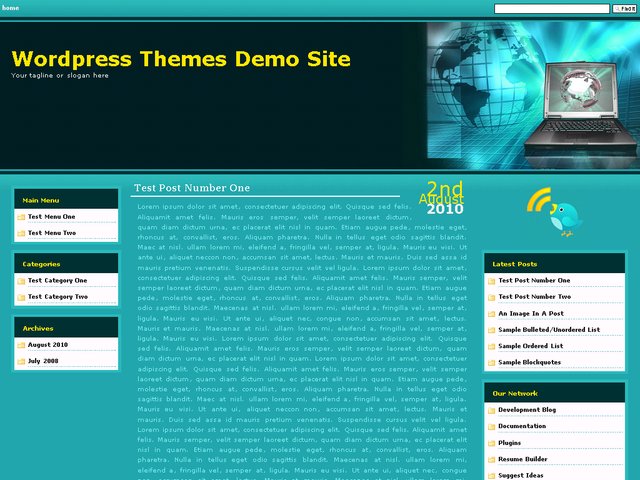This screenshot has width=640, height=480.
Task: Click folder icon beside Test Menu Two
Action: 21,233
